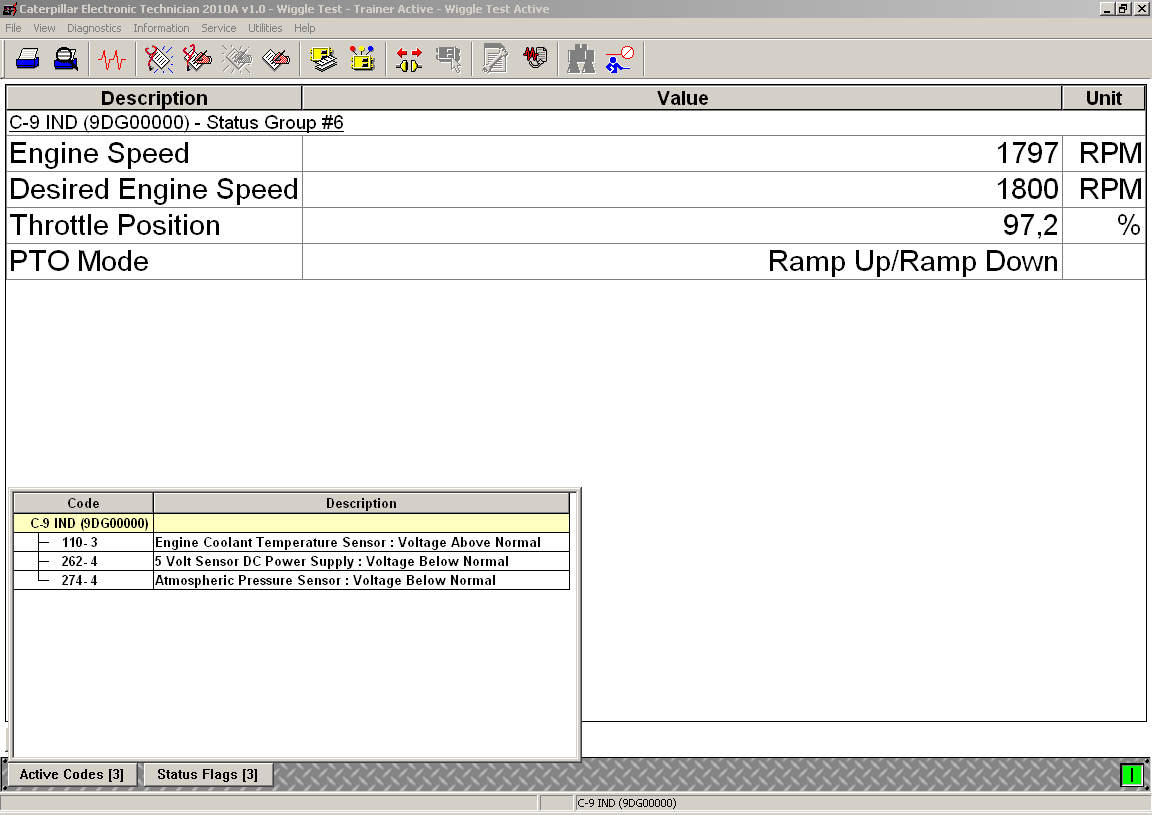The width and height of the screenshot is (1152, 815).
Task: Click the Description column header in status table
Action: pos(154,98)
